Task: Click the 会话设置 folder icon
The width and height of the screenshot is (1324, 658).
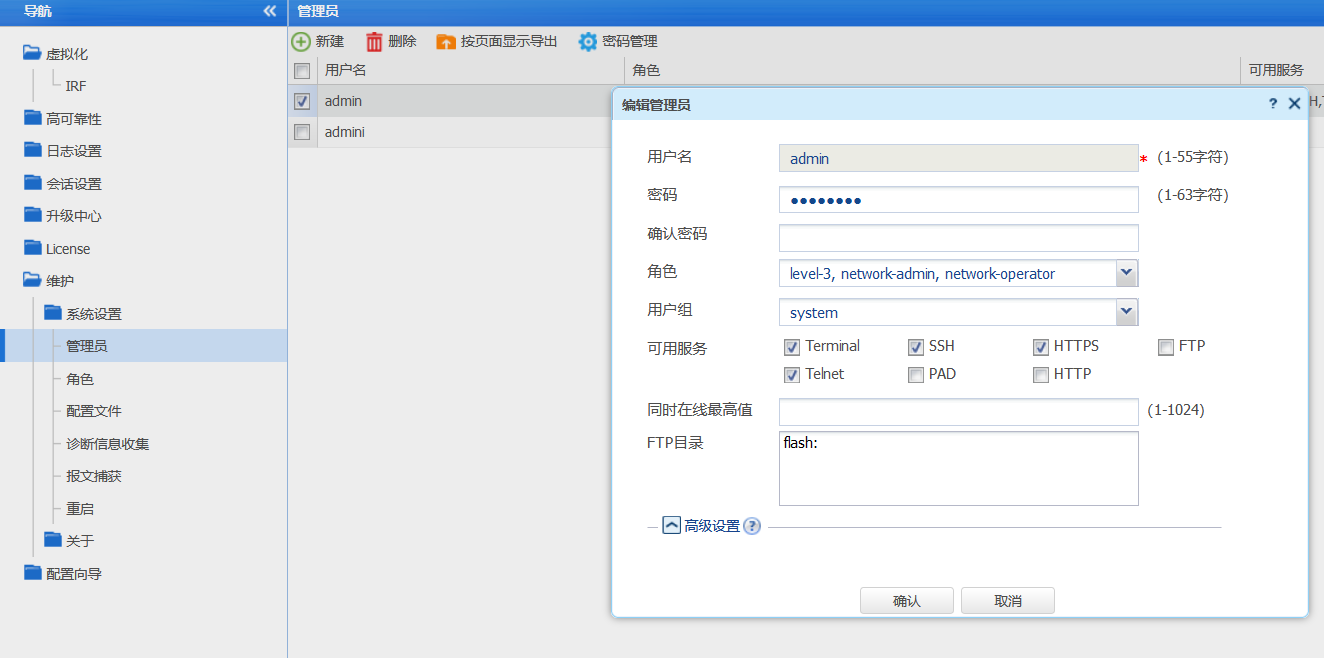Action: [x=32, y=183]
